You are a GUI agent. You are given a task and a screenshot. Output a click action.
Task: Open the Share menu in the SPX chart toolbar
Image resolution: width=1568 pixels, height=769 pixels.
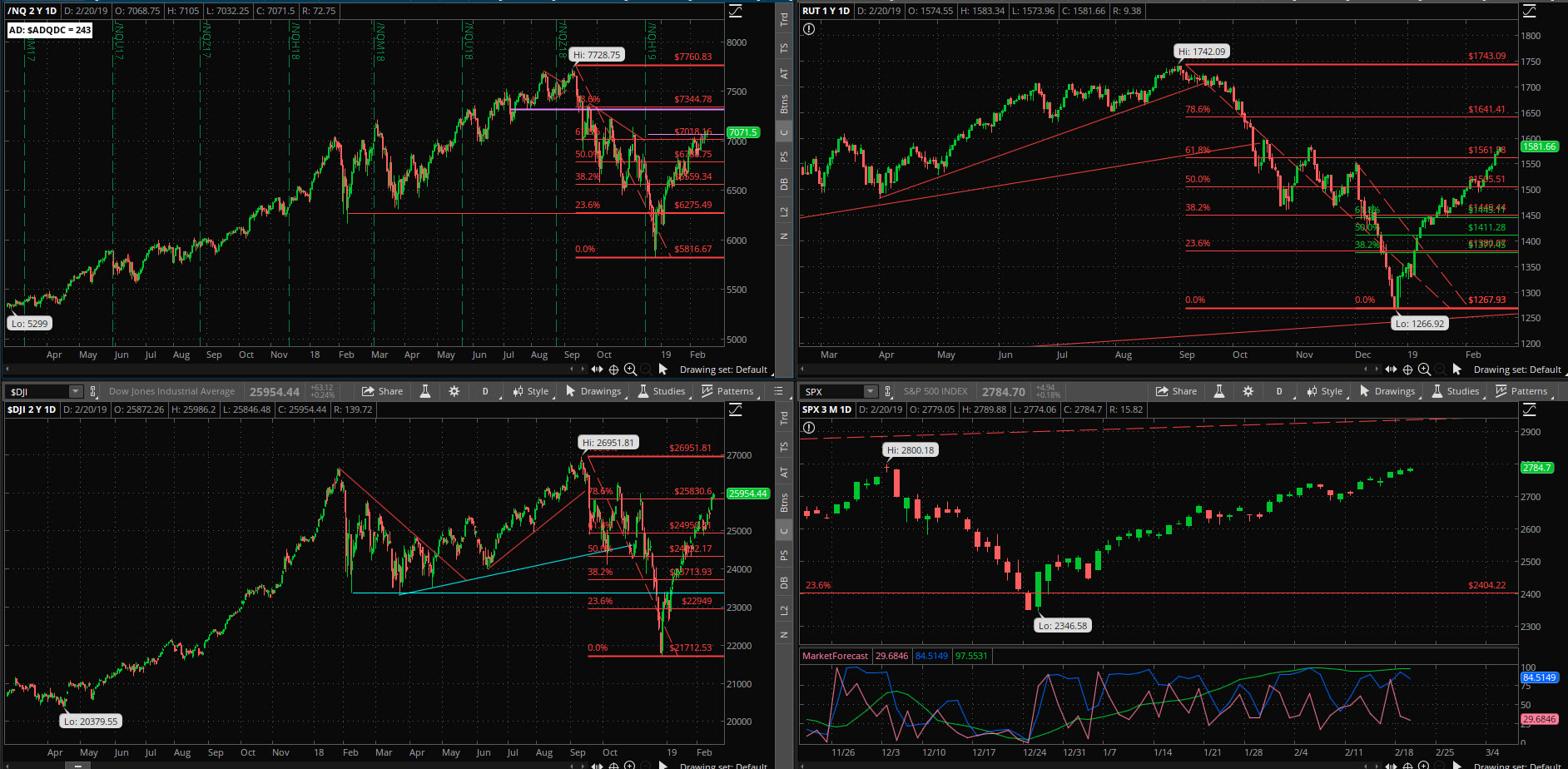tap(1177, 391)
